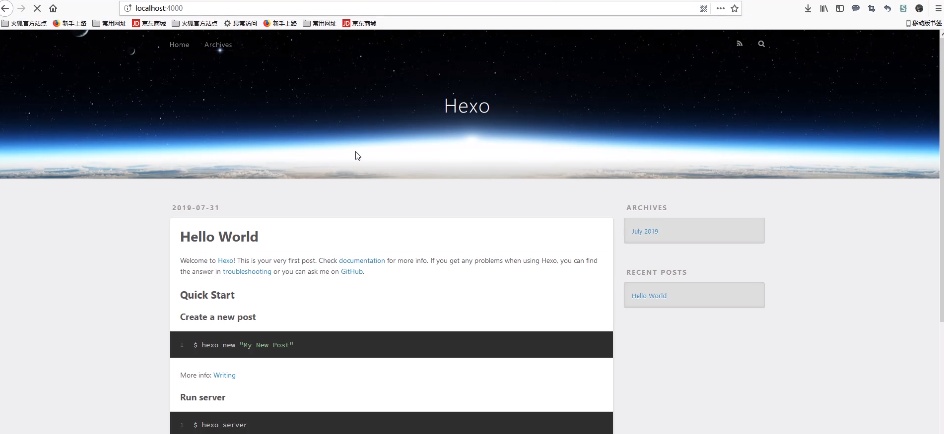Click the chat bubble toolbar icon

point(856,8)
